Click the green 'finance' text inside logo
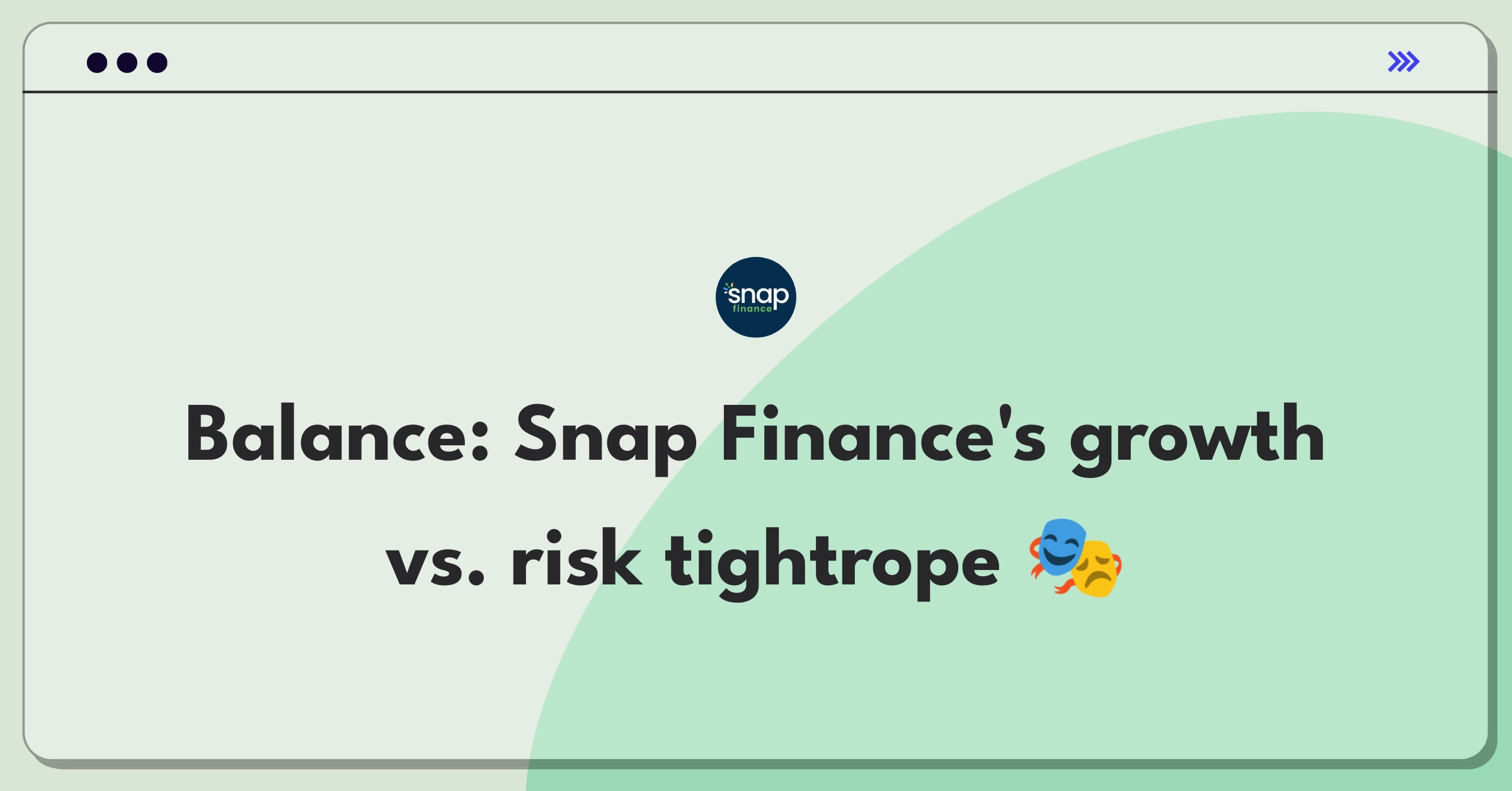Viewport: 1512px width, 791px height. coord(752,309)
